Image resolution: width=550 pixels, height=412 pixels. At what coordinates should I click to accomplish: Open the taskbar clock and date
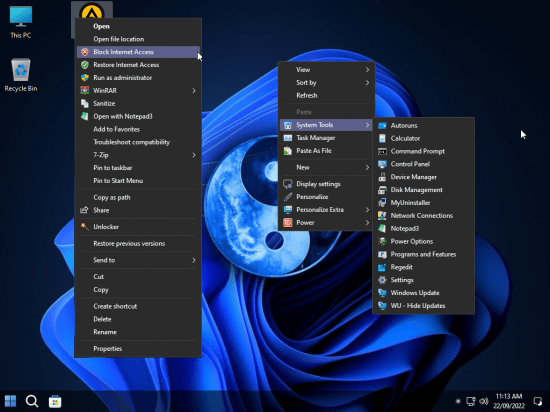[509, 401]
